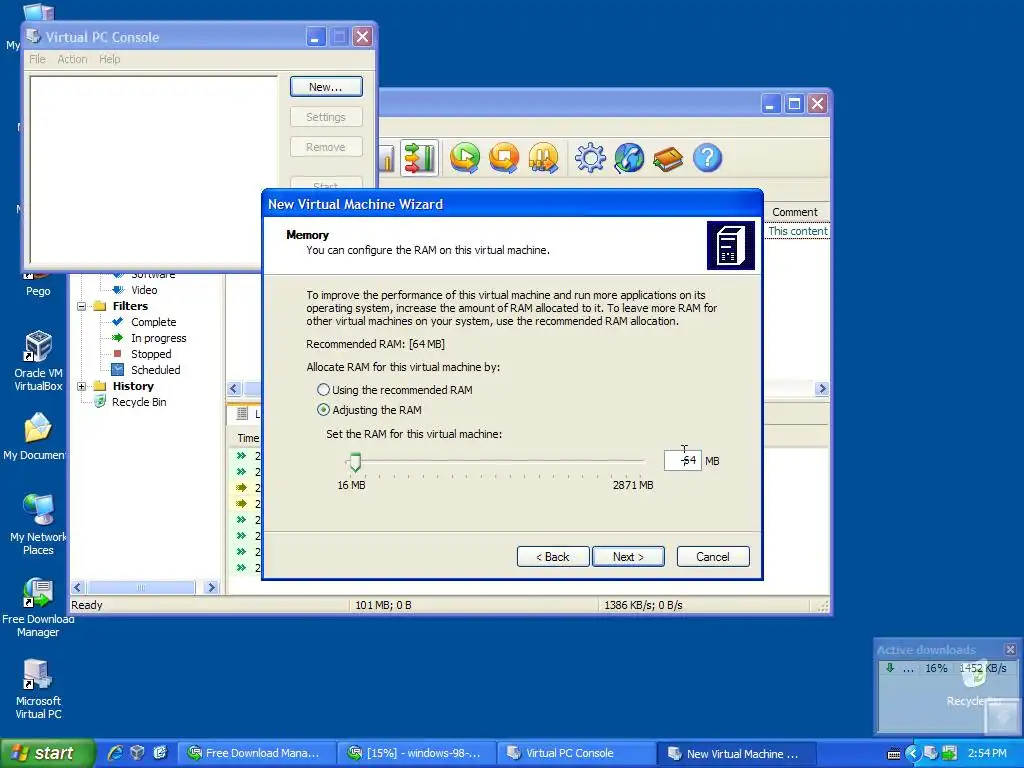The image size is (1024, 768).
Task: Click Virtual PC tray icon
Action: point(931,753)
